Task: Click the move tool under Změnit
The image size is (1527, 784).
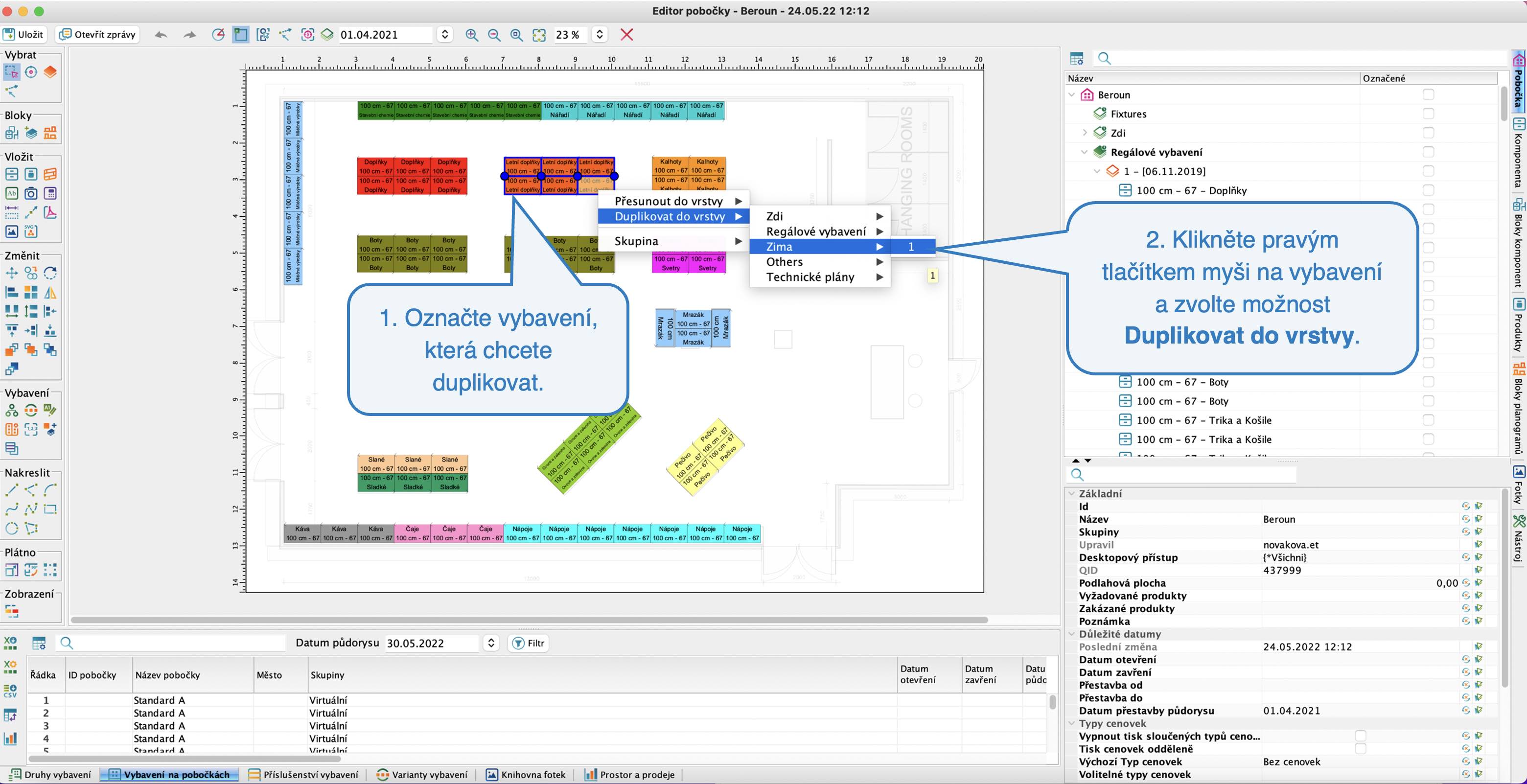Action: pos(11,273)
